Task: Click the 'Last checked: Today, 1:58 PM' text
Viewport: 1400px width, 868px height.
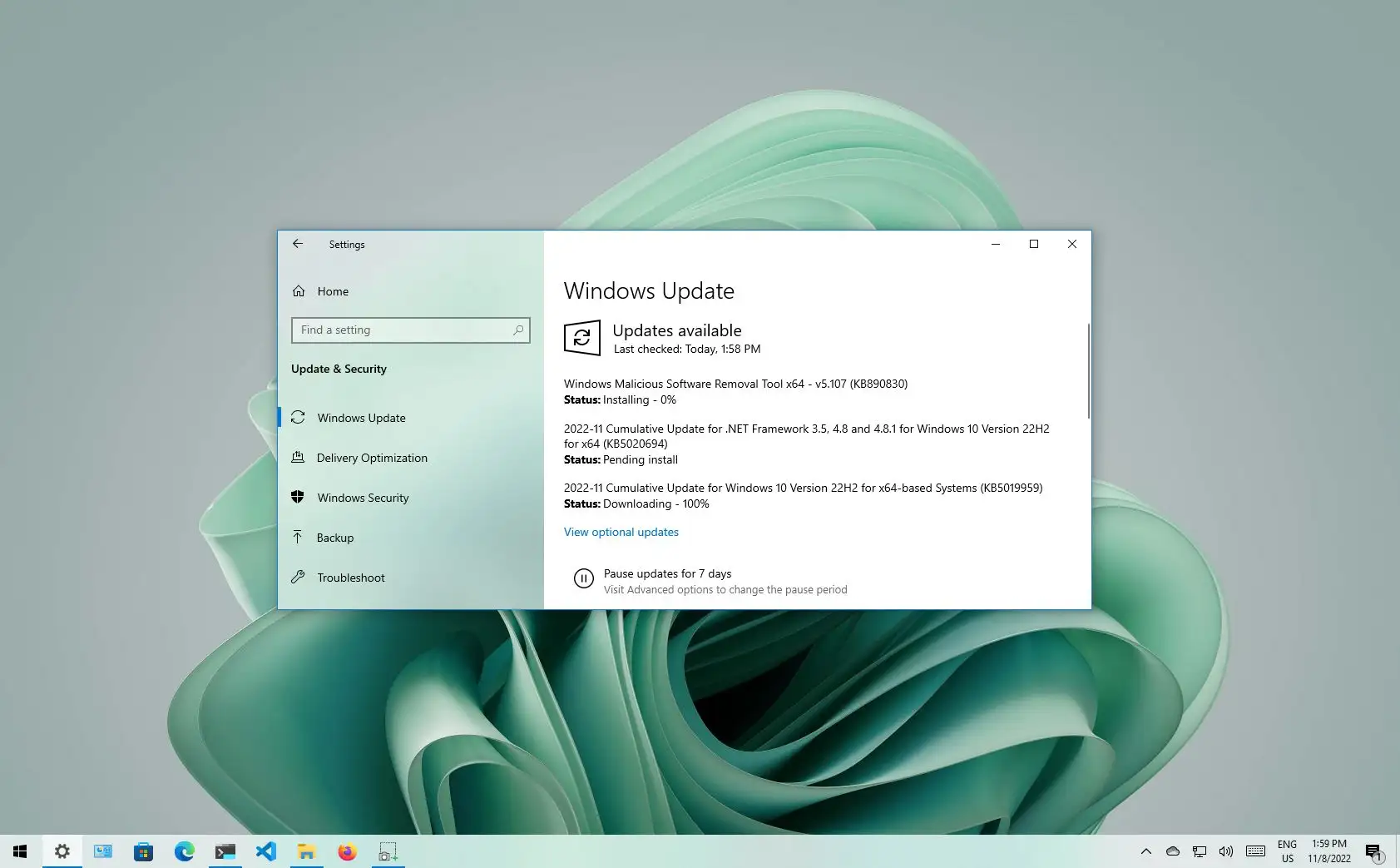Action: pyautogui.click(x=687, y=349)
